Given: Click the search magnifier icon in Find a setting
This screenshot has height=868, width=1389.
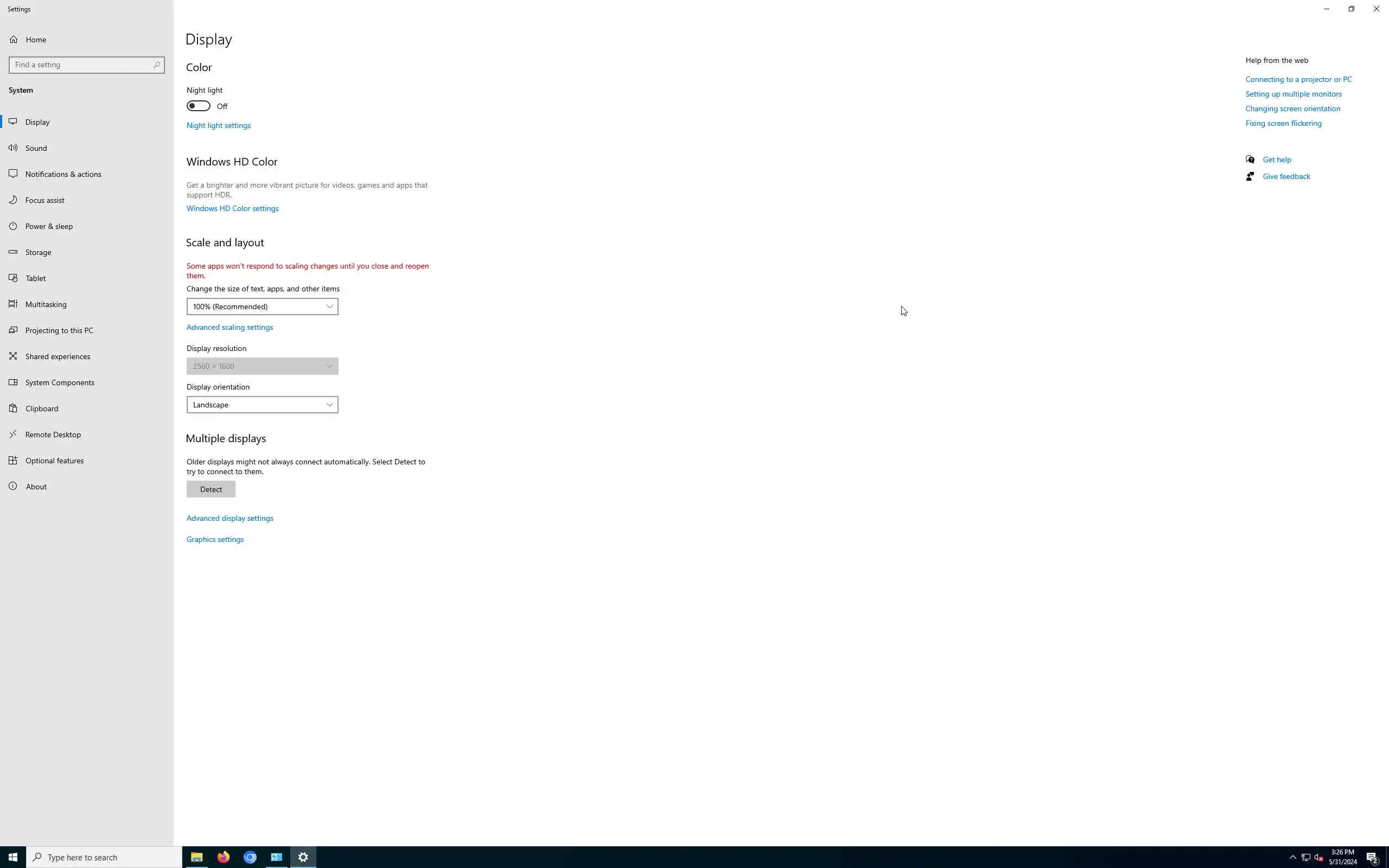Looking at the screenshot, I should coord(157,65).
